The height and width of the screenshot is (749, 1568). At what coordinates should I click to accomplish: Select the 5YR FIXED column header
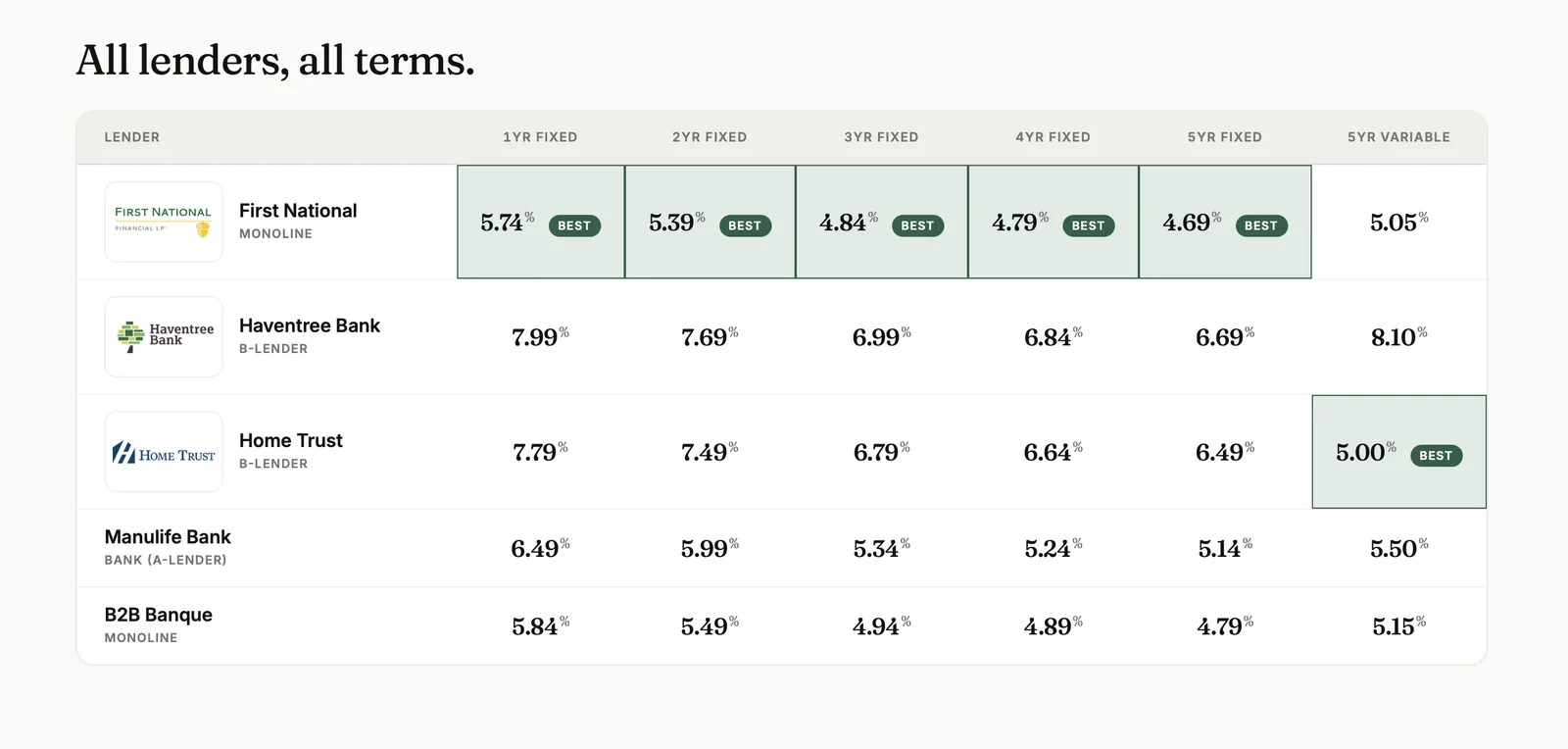tap(1225, 137)
